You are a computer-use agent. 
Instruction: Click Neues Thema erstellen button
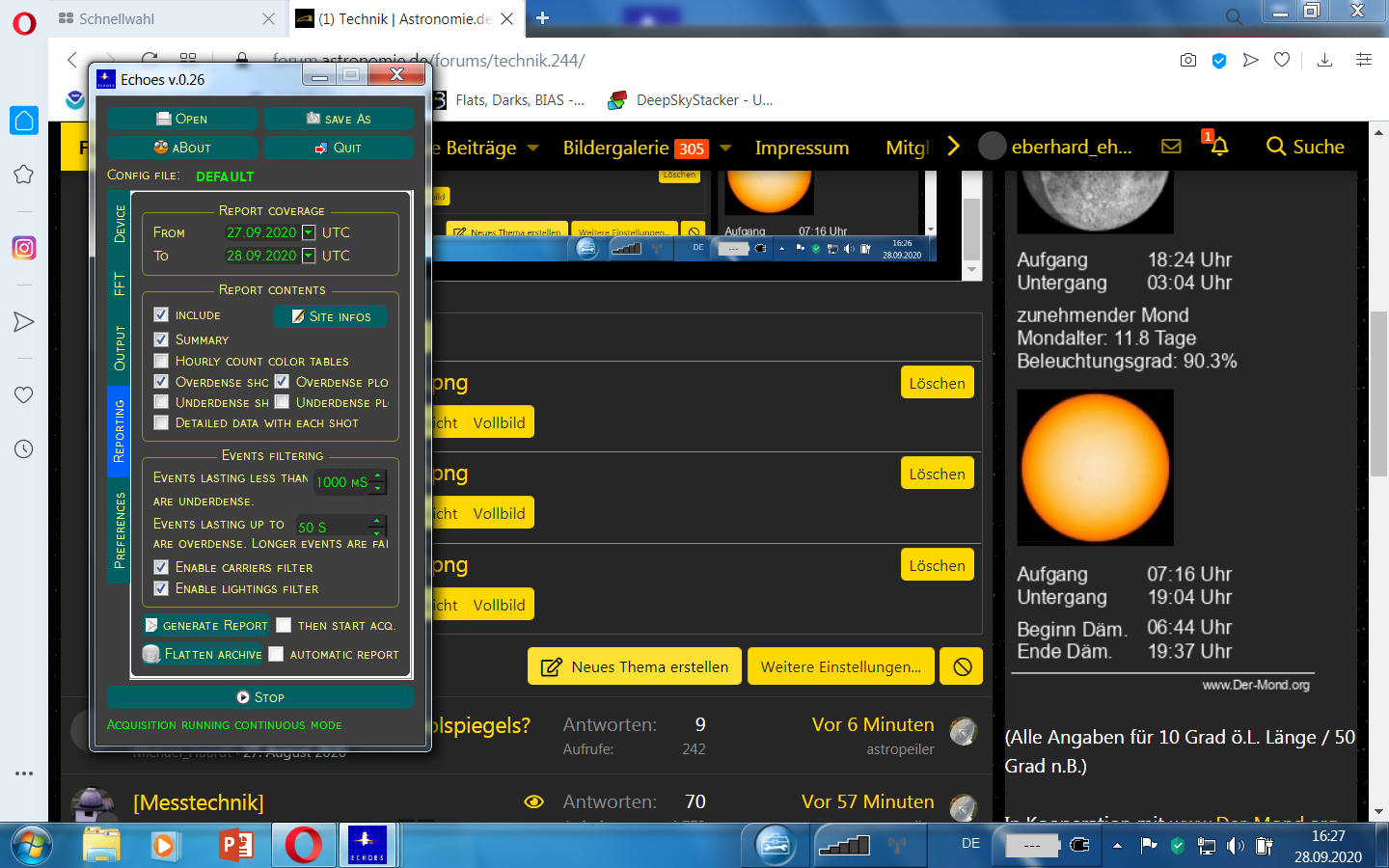[x=635, y=666]
